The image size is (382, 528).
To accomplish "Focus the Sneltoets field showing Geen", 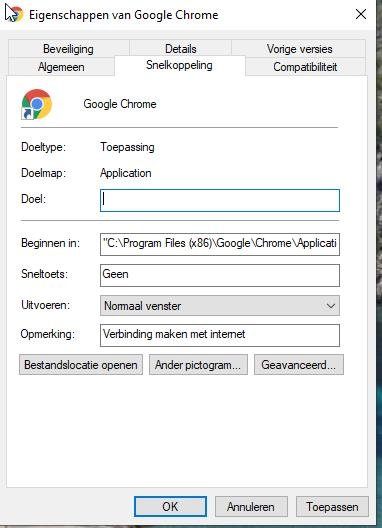I will point(220,275).
